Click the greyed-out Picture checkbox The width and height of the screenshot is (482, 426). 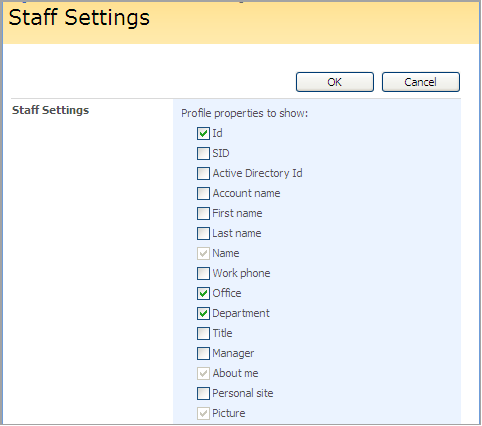(203, 414)
